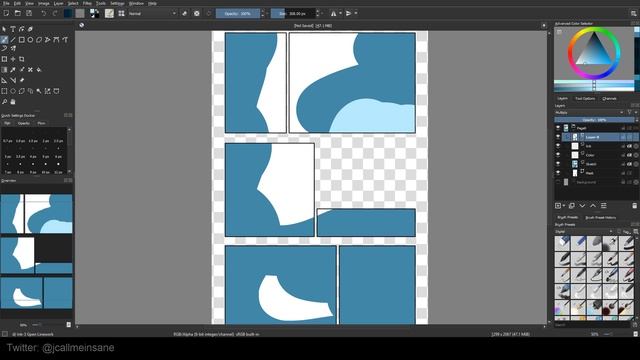Expand the add layer dropdown arrow
This screenshot has height=360, width=640.
click(x=564, y=206)
